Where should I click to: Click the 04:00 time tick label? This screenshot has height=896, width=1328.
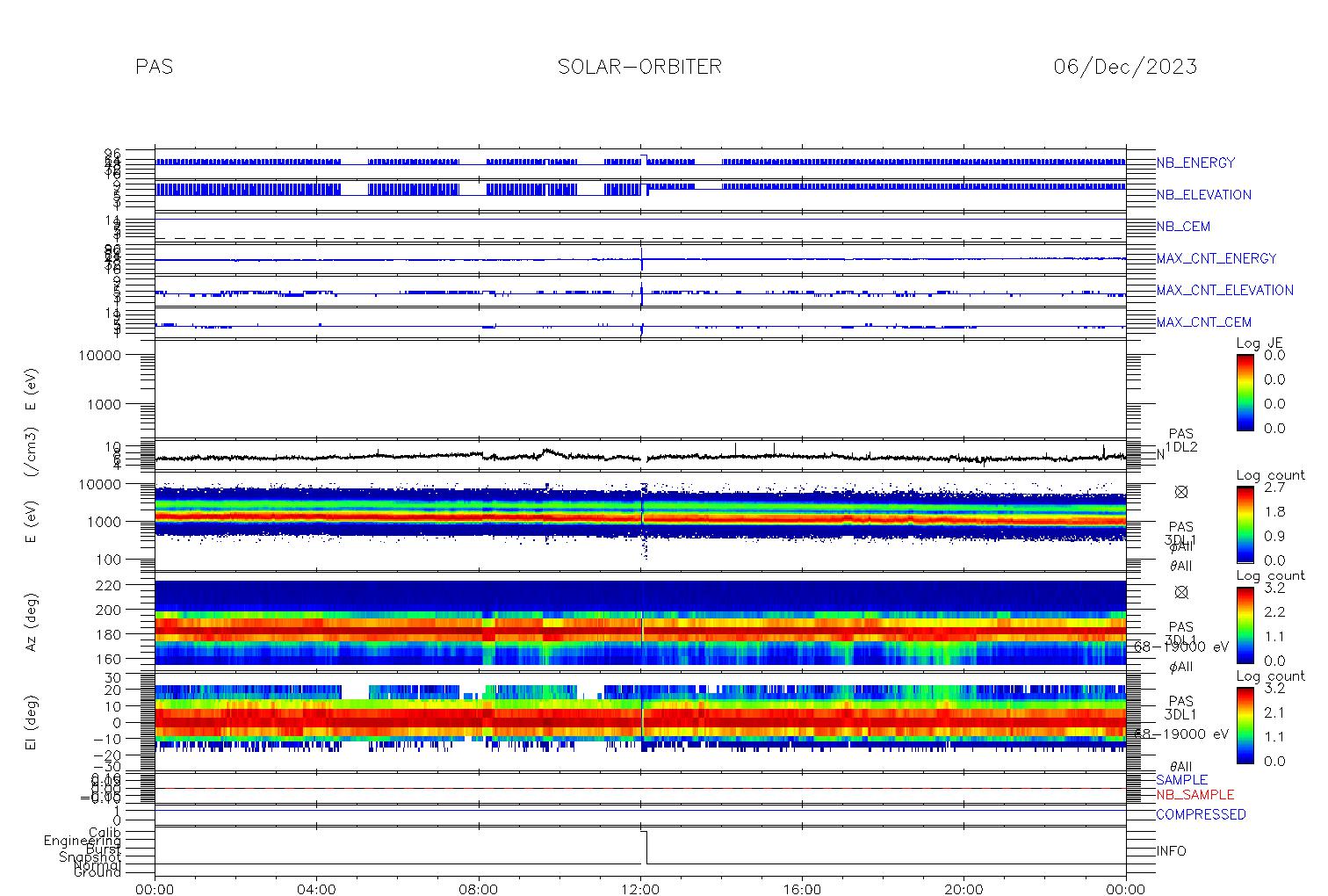[x=317, y=889]
